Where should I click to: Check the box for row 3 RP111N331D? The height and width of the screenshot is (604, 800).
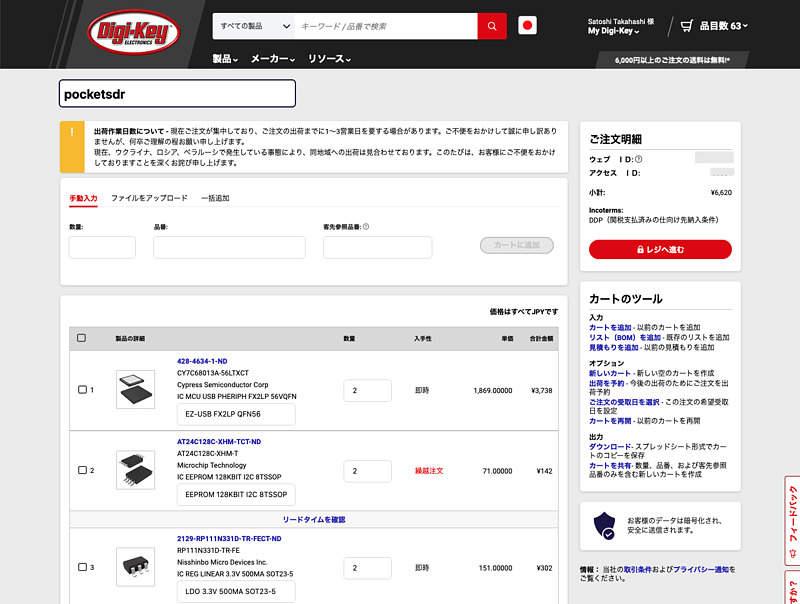click(x=82, y=567)
